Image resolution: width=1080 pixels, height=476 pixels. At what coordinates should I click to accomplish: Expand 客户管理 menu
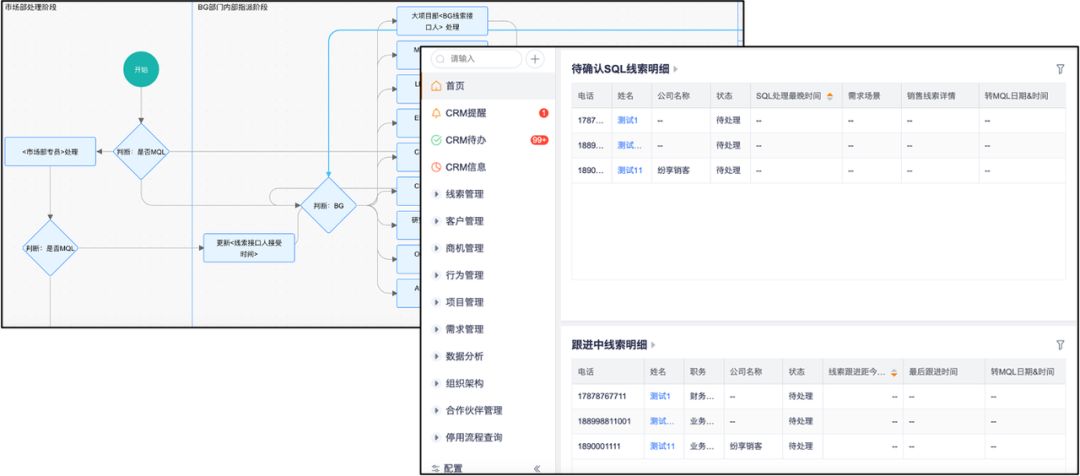[435, 221]
